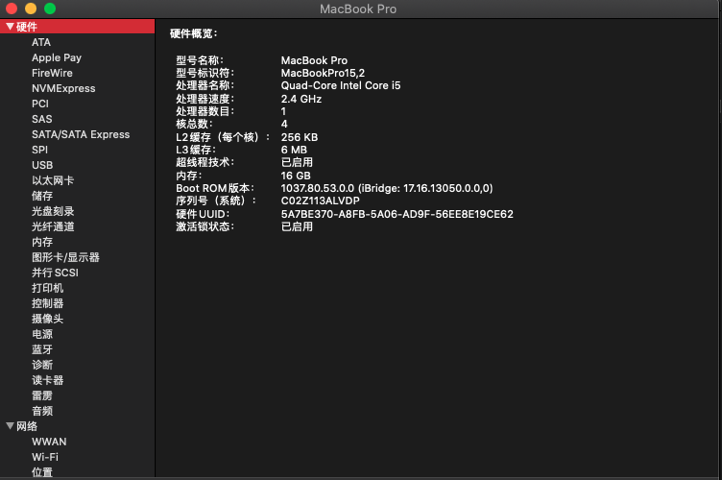Minimize the window with the yellow button
The image size is (722, 480).
point(31,8)
